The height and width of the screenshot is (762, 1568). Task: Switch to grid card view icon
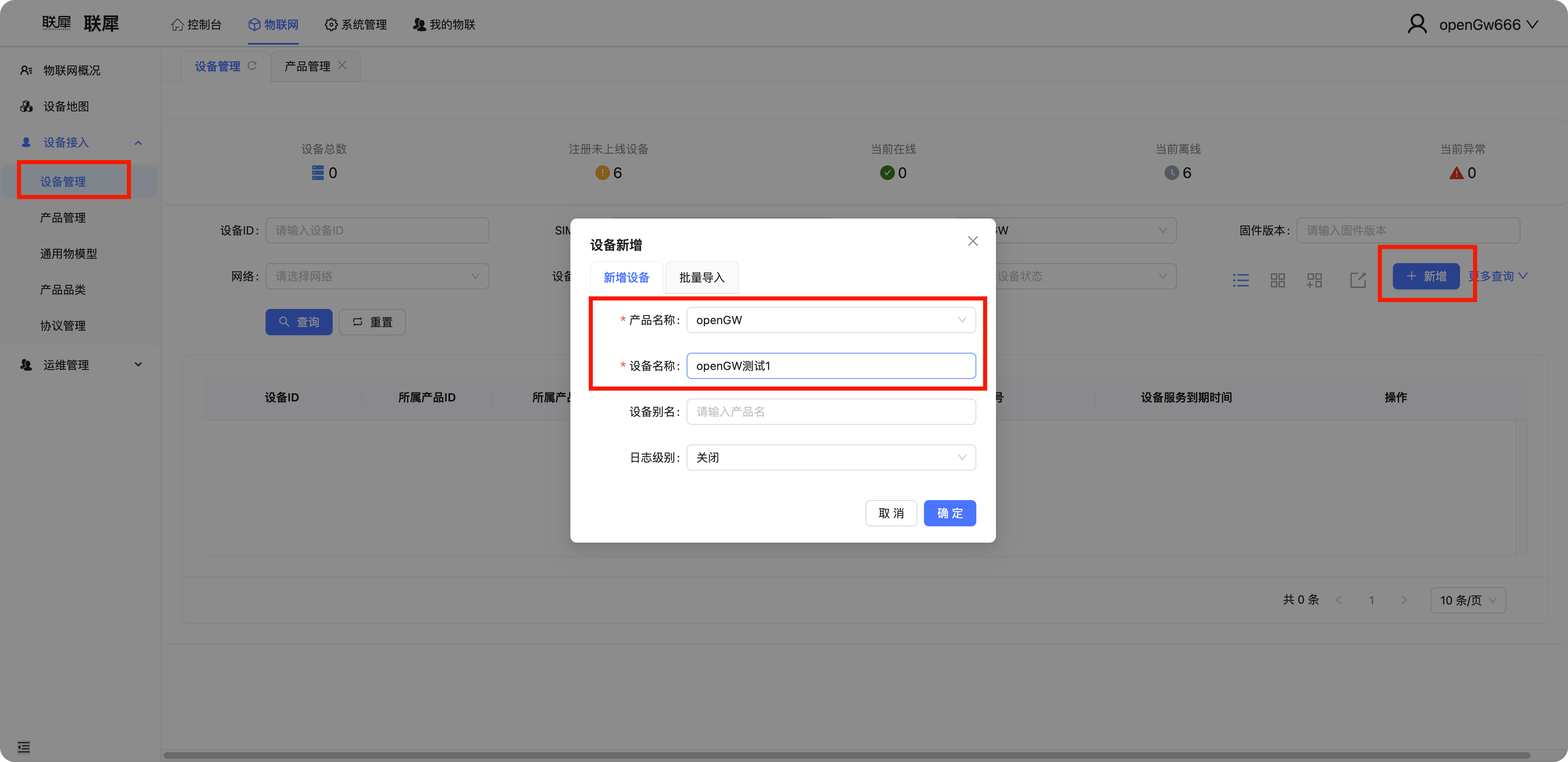[1277, 280]
